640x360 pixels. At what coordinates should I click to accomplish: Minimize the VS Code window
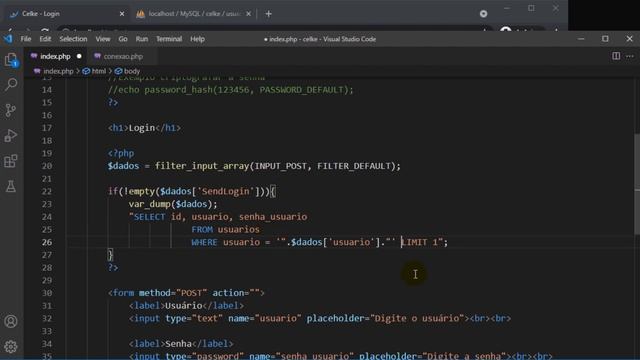click(581, 39)
